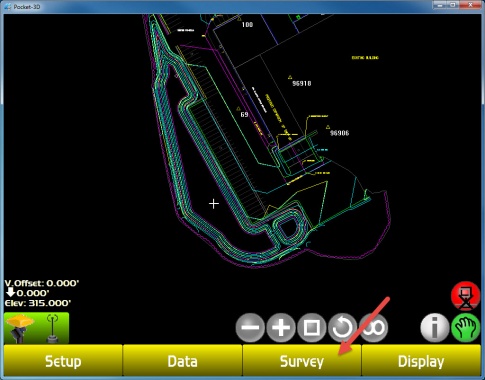Image resolution: width=485 pixels, height=380 pixels.
Task: Select point 69 triangle marker
Action: [238, 109]
